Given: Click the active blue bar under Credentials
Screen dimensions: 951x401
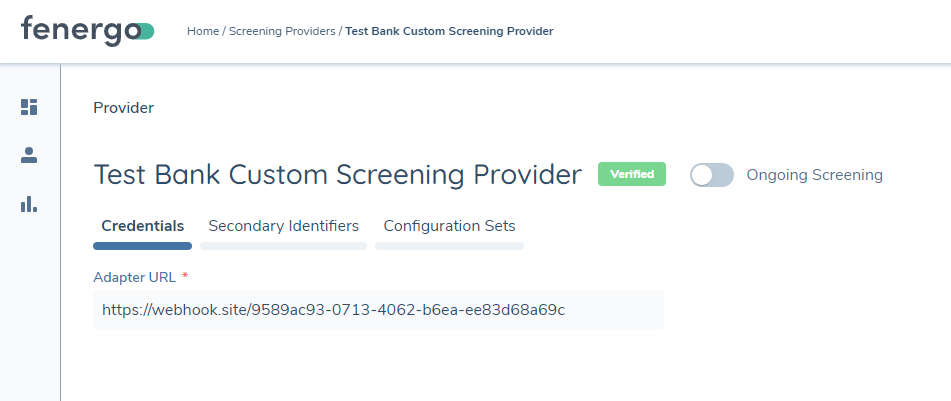Looking at the screenshot, I should [142, 245].
